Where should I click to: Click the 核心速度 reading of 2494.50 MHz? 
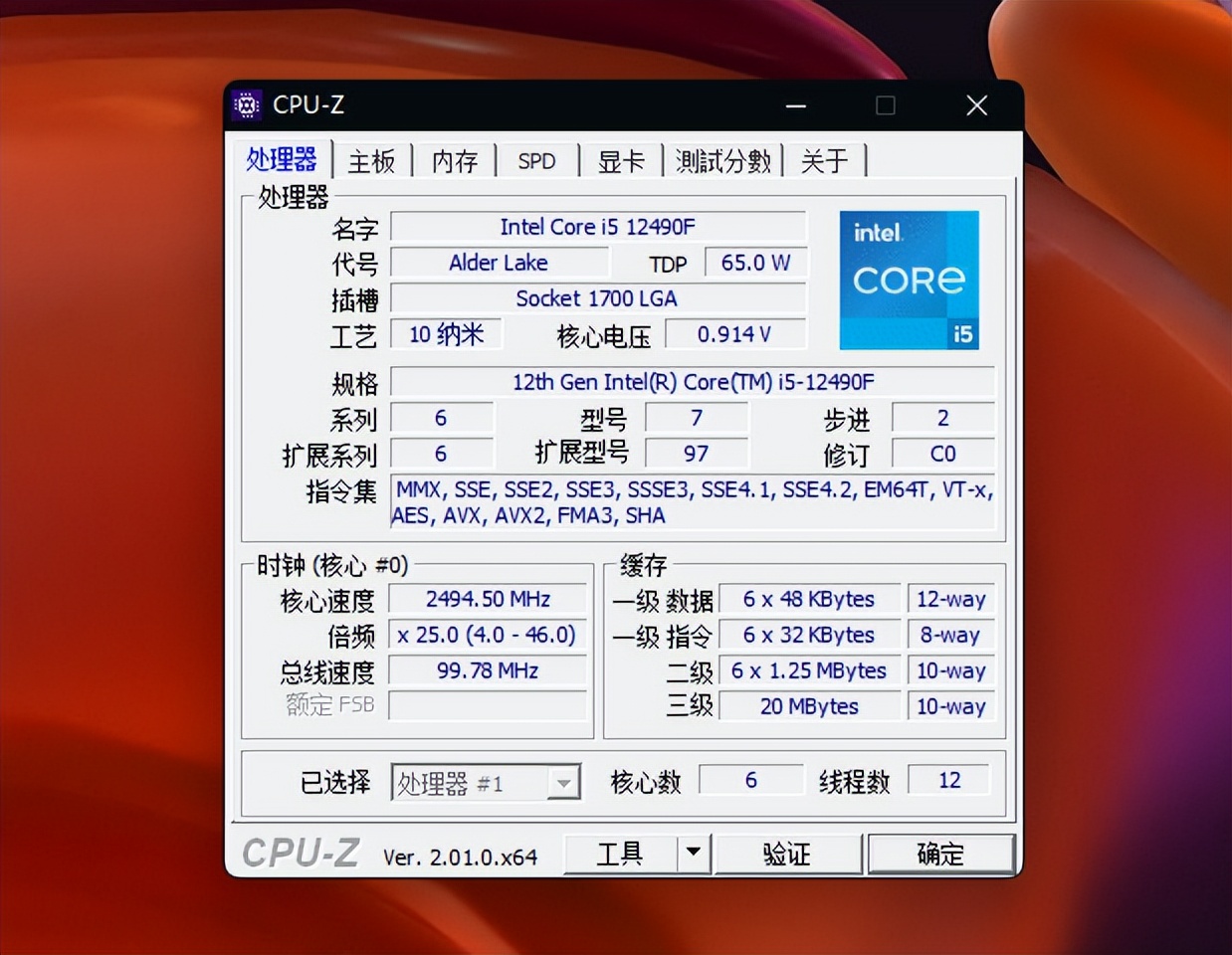tap(487, 599)
